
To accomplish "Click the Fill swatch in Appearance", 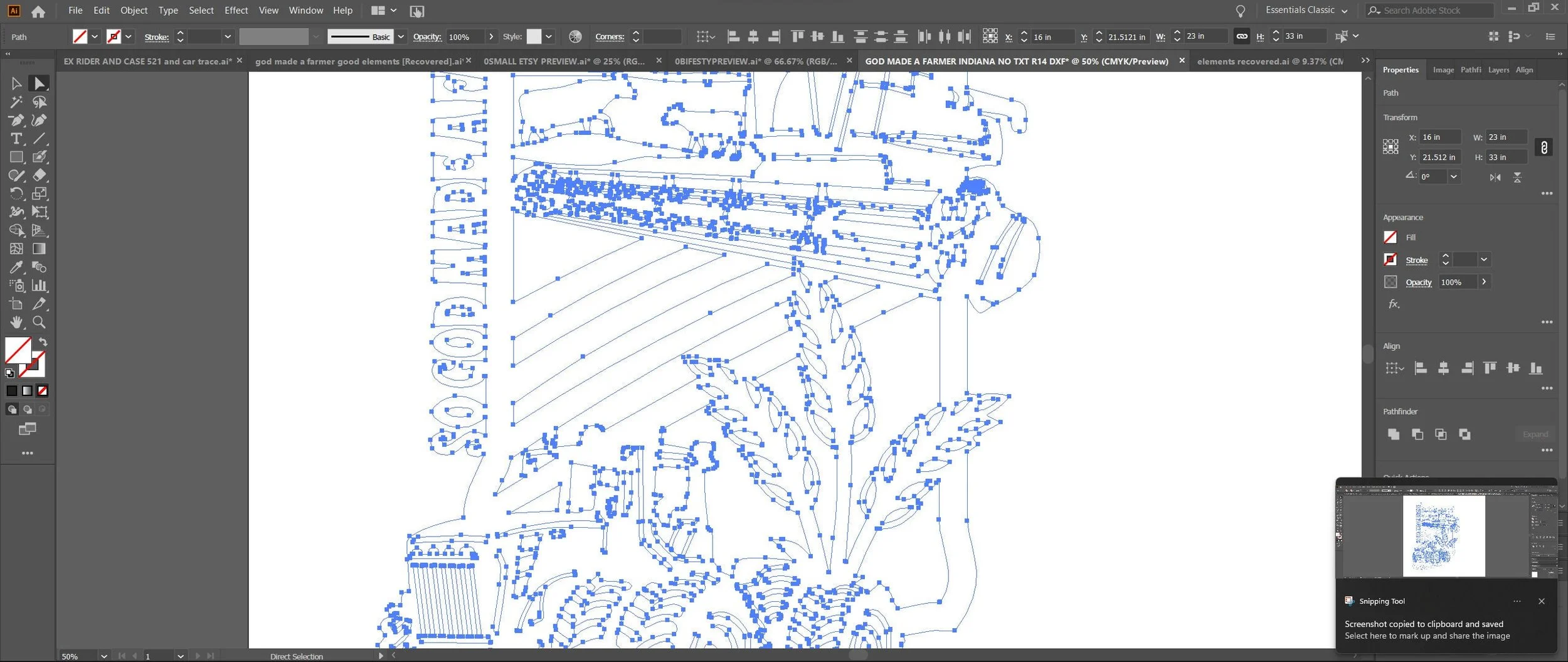I will pyautogui.click(x=1390, y=237).
